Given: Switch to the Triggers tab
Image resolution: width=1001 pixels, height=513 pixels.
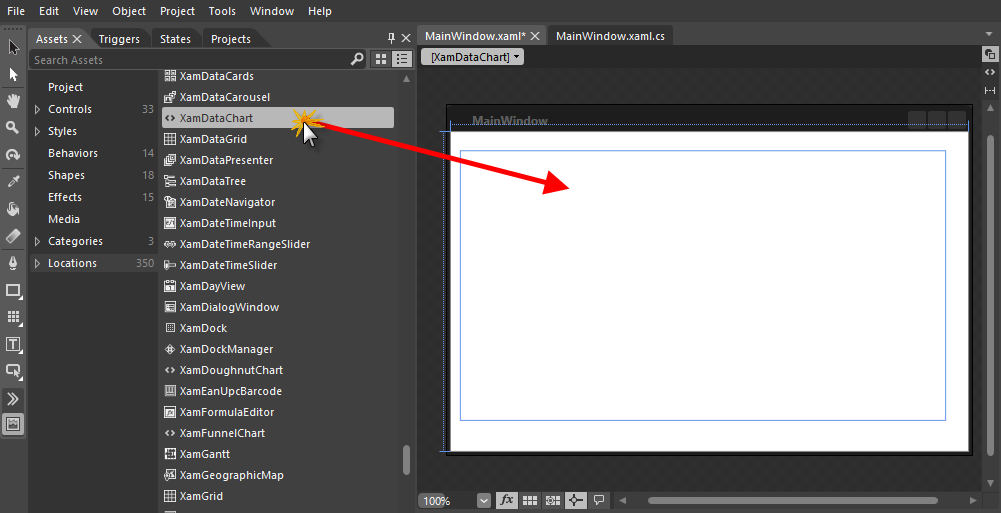Looking at the screenshot, I should pyautogui.click(x=119, y=39).
